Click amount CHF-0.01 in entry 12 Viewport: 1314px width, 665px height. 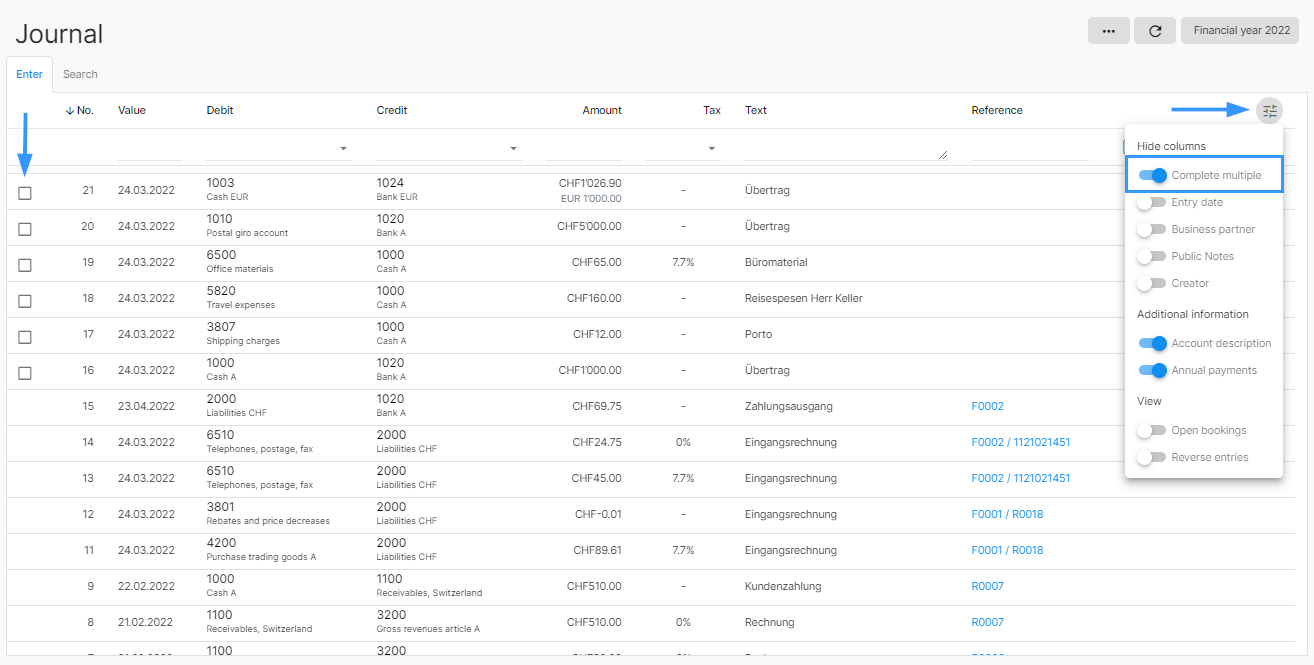(x=598, y=514)
